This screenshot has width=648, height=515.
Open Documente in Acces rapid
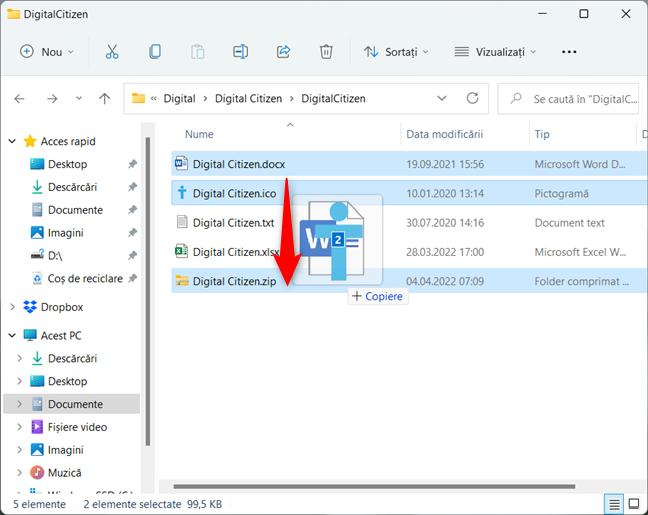tap(75, 210)
